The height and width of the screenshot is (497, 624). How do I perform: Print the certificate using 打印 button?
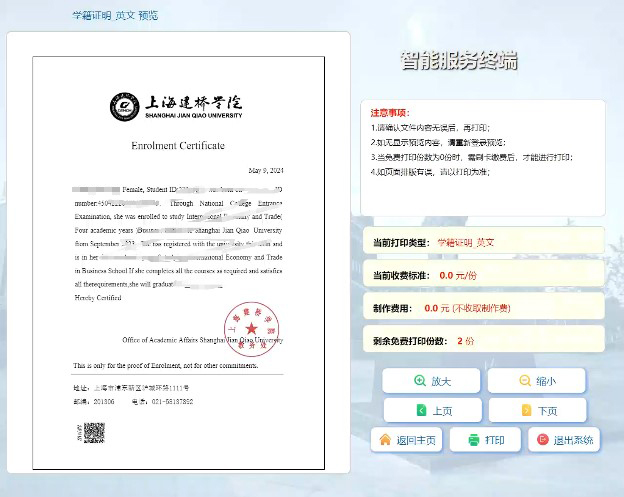point(485,440)
